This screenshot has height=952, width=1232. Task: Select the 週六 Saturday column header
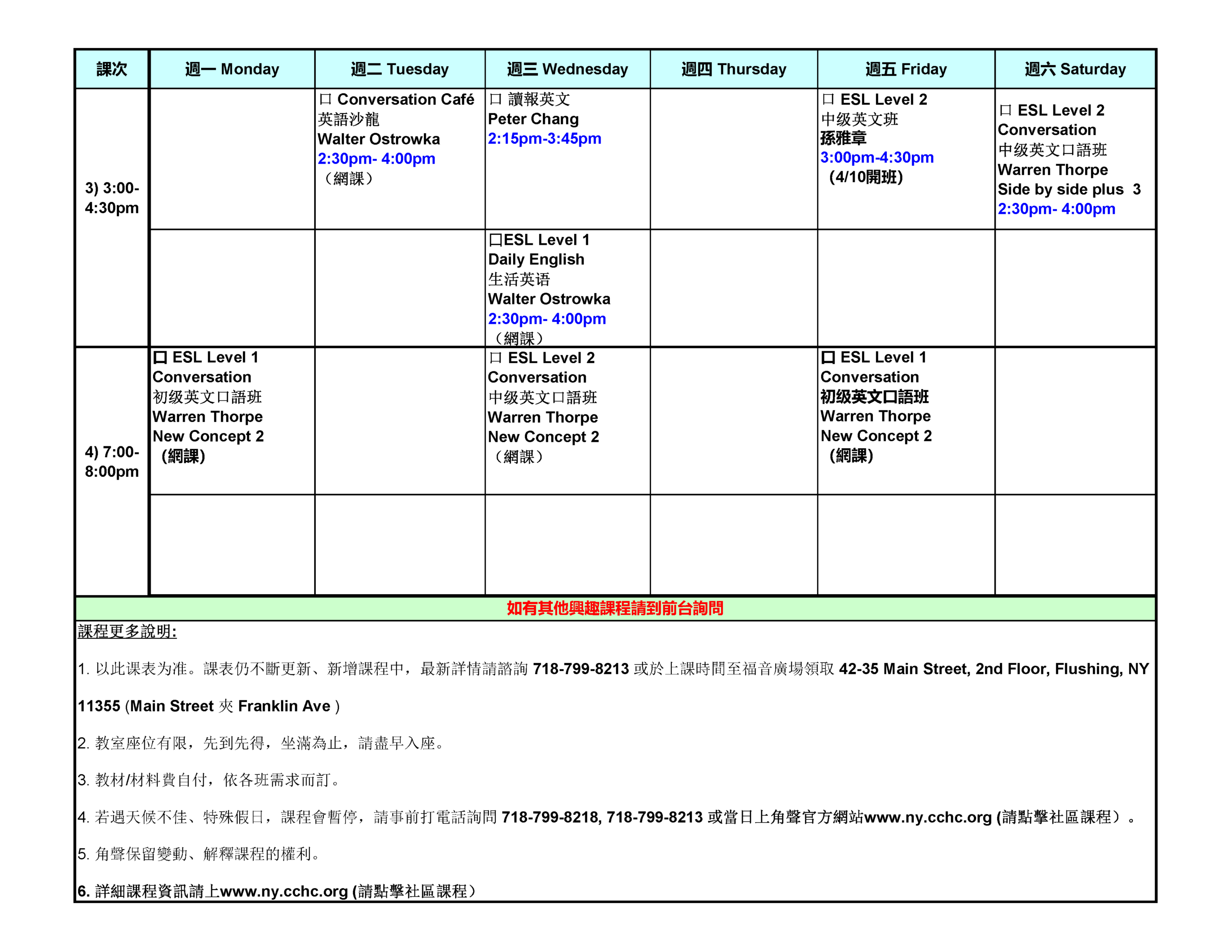pos(1075,69)
